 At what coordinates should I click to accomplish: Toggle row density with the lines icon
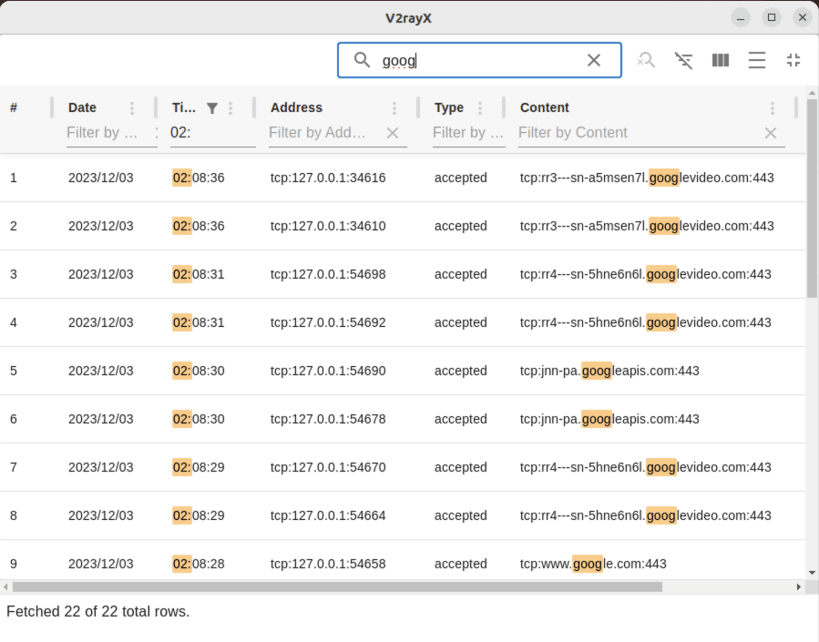[x=756, y=60]
